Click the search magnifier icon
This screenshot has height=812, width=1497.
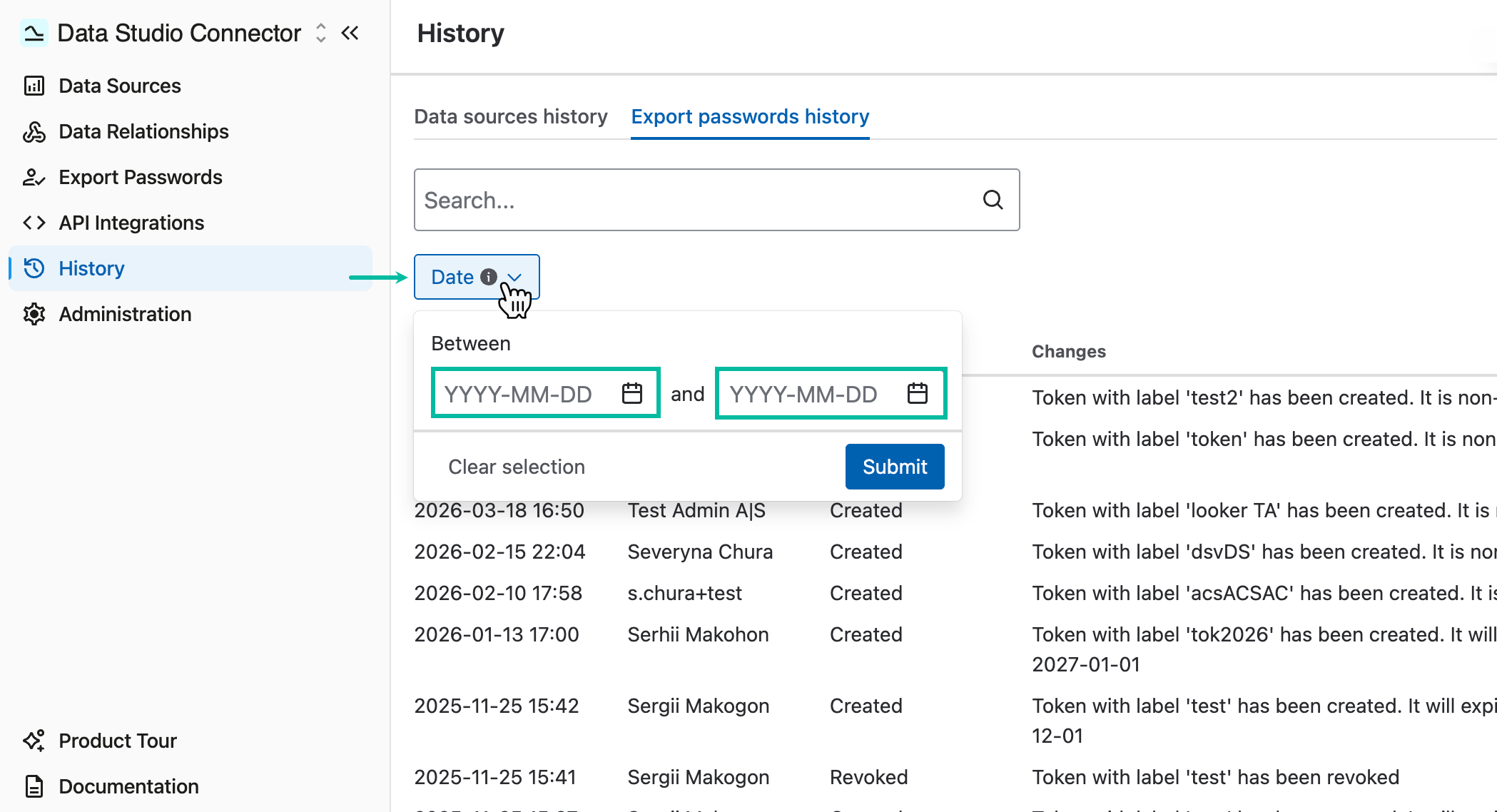coord(993,200)
